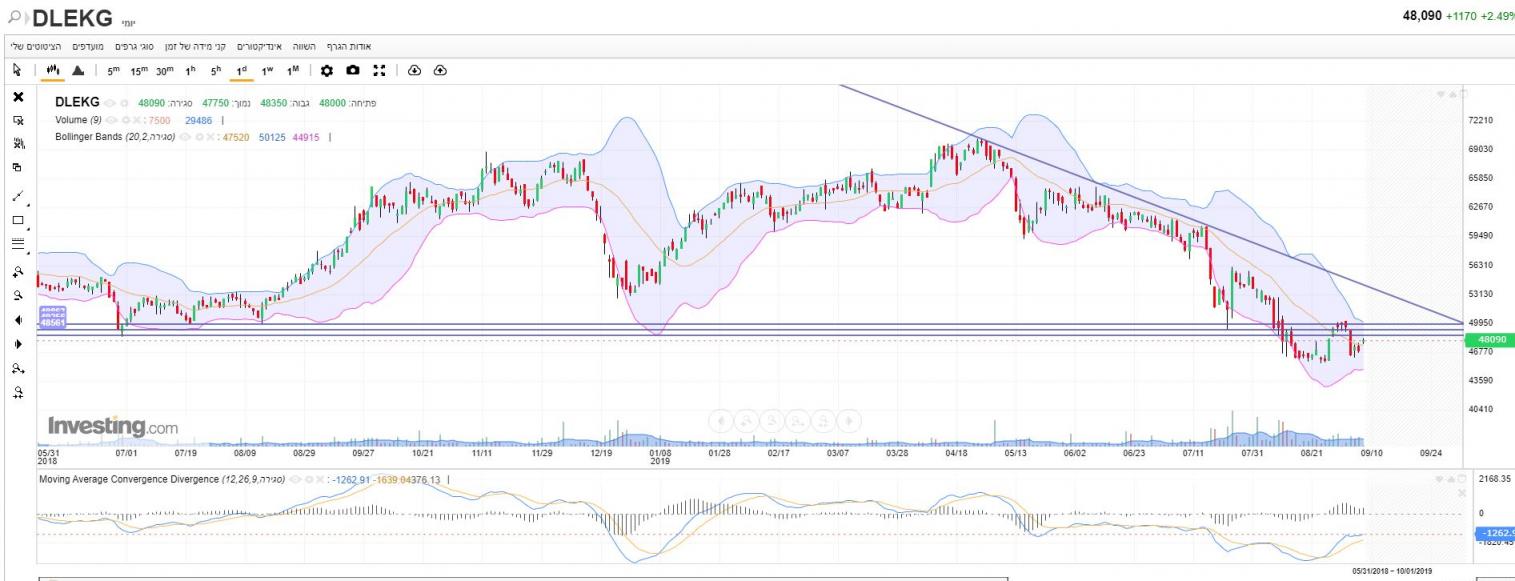Enter fullscreen chart mode
This screenshot has width=1515, height=581.
(x=379, y=71)
